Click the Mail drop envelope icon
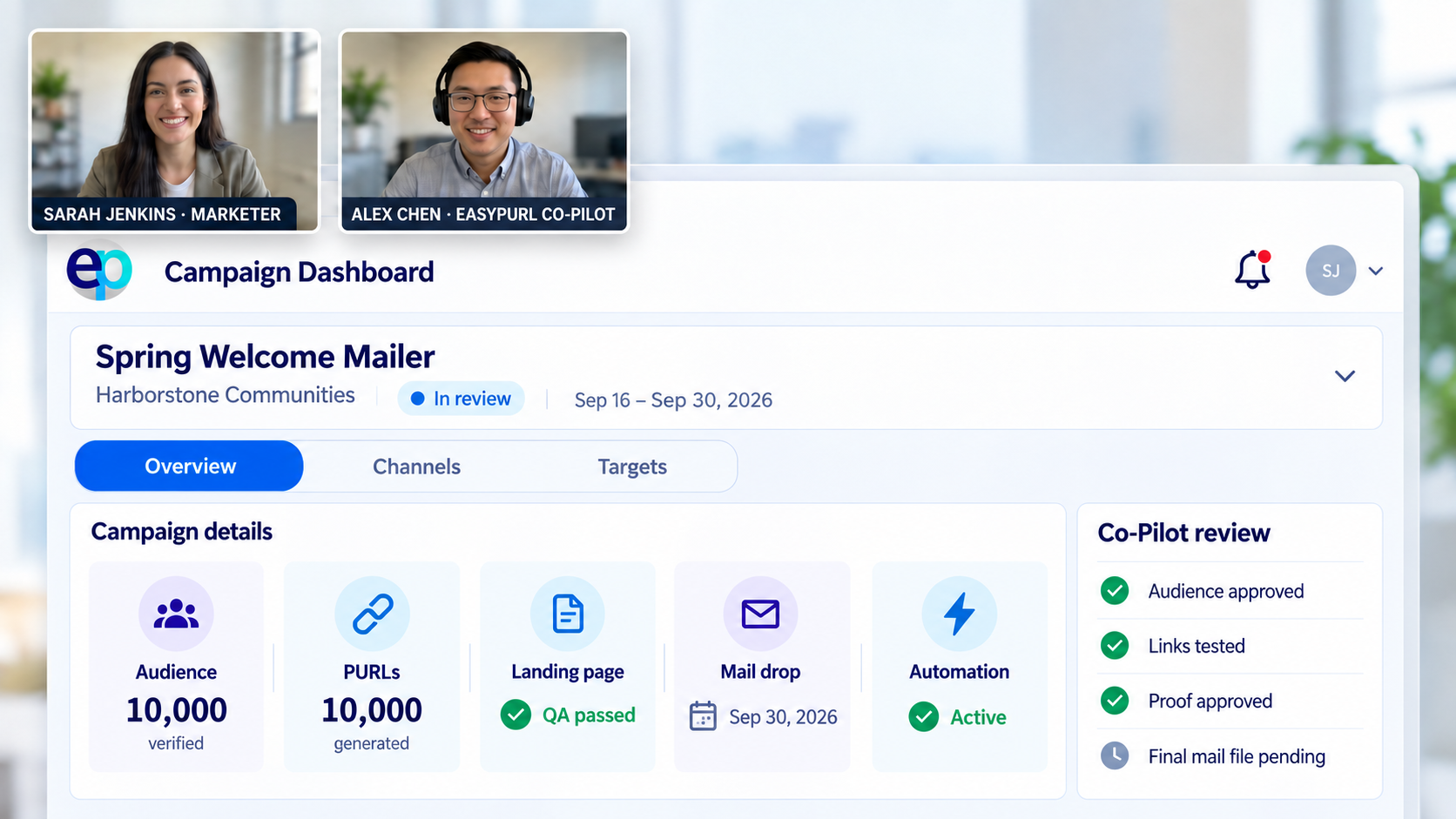1456x819 pixels. (760, 614)
